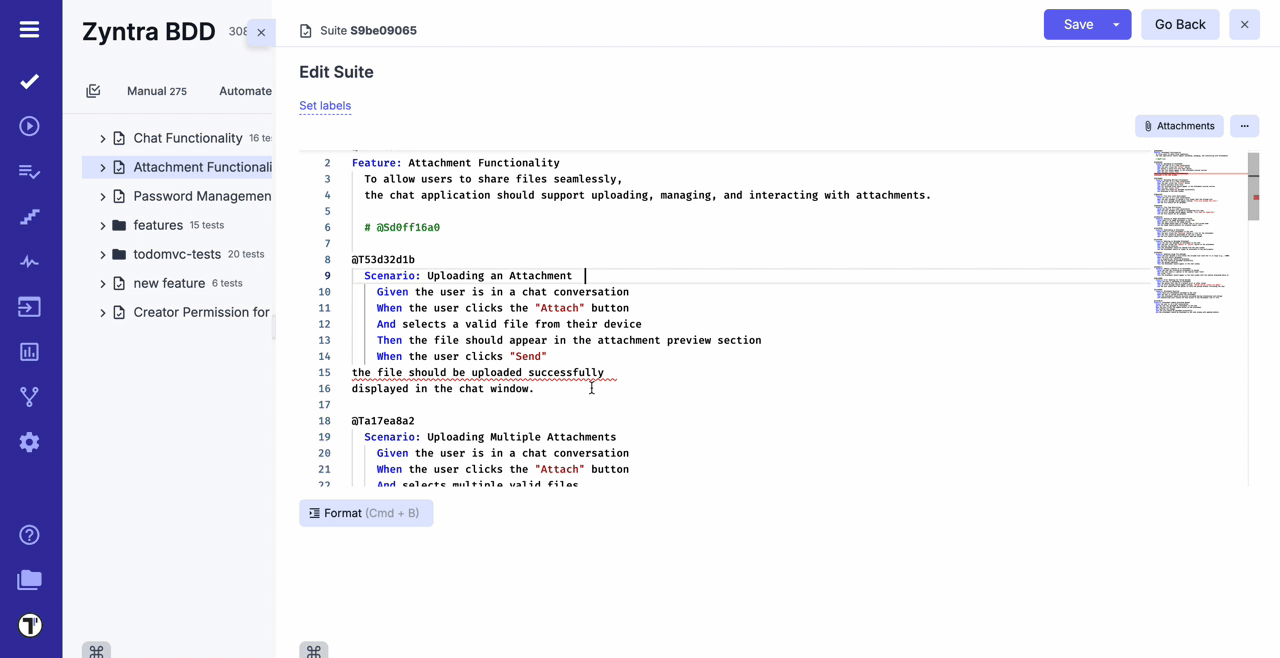Viewport: 1280px width, 658px height.
Task: Open the Attachments button
Action: click(x=1179, y=126)
